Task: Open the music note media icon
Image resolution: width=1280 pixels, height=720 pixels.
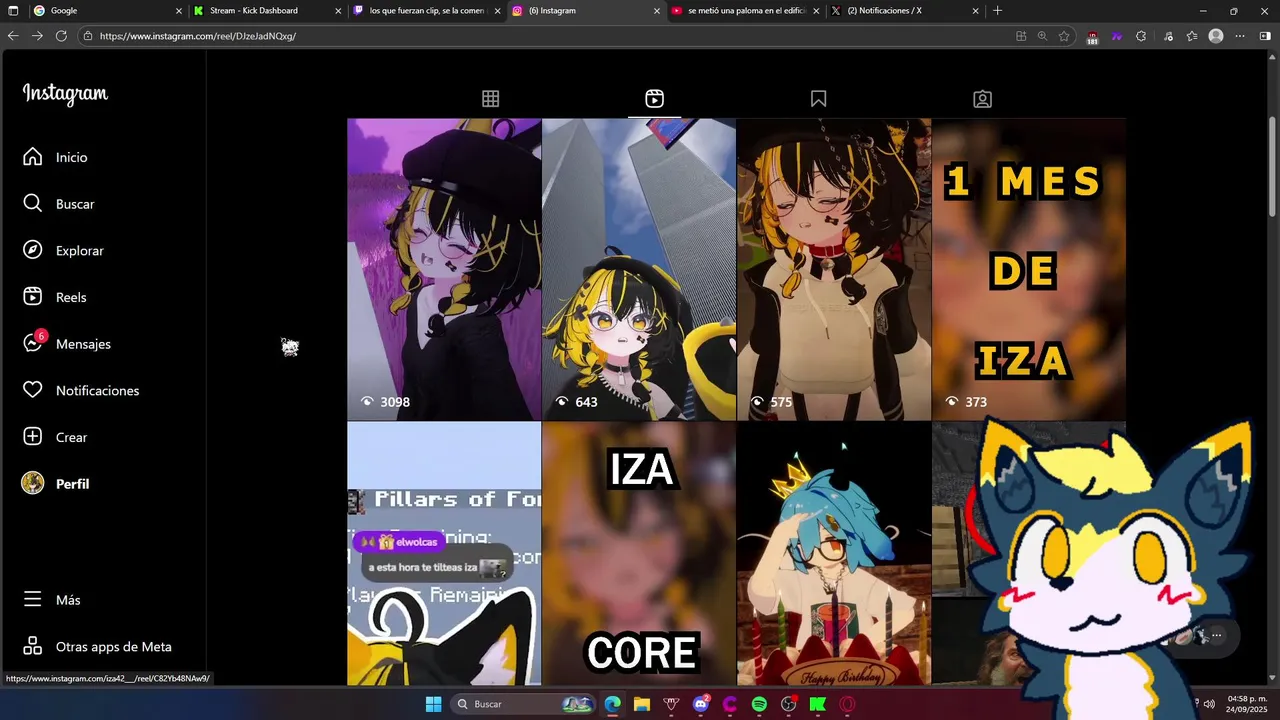Action: click(1168, 36)
